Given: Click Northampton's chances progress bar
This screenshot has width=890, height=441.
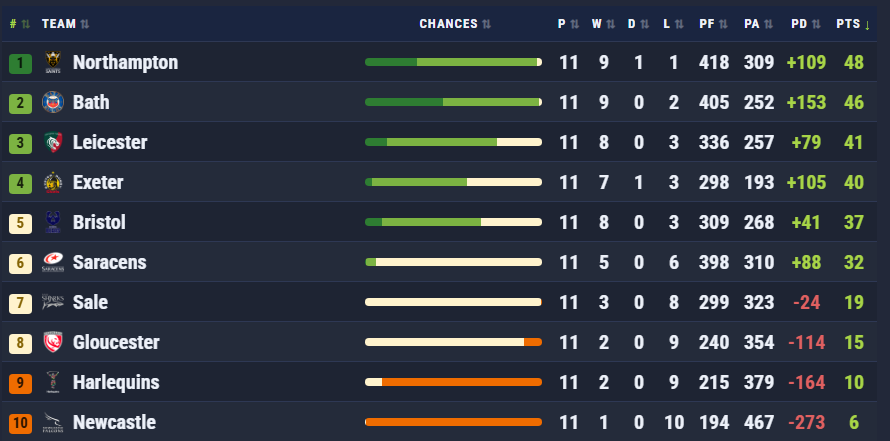Looking at the screenshot, I should coord(453,63).
